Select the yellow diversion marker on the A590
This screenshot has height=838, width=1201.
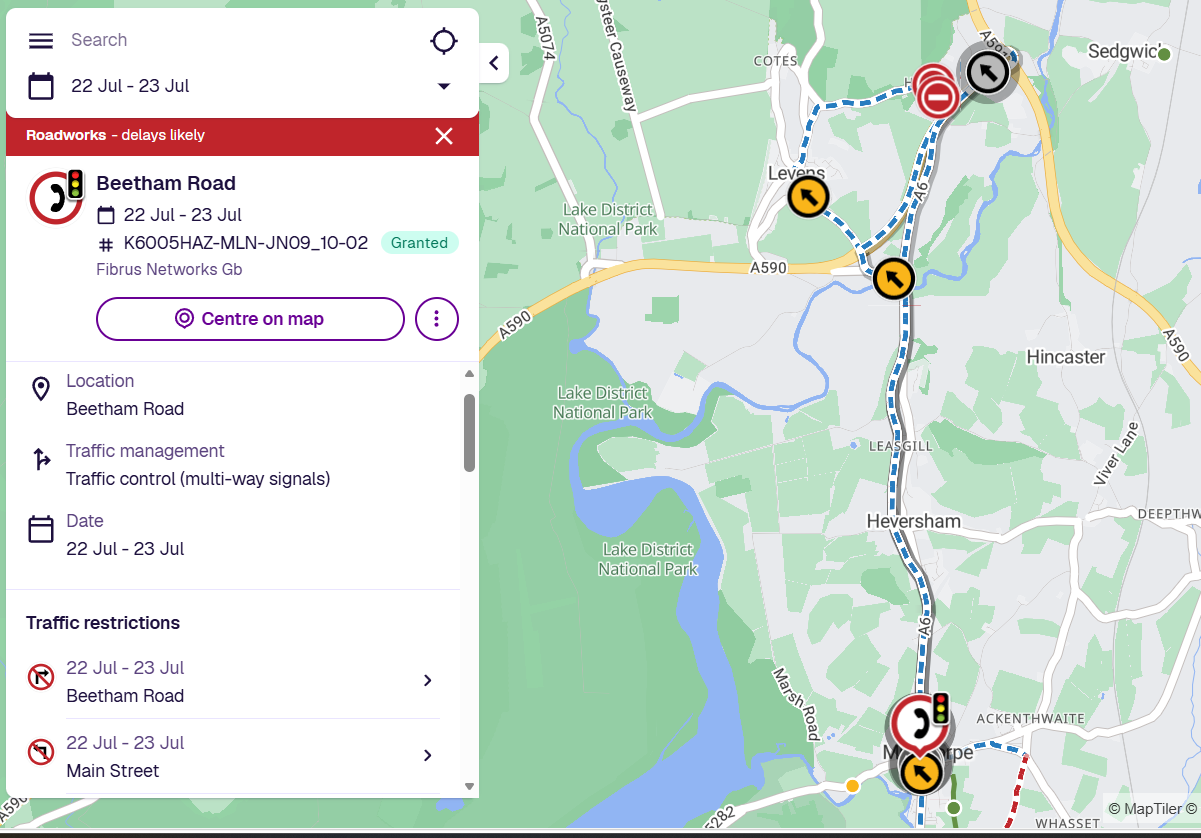pyautogui.click(x=894, y=278)
